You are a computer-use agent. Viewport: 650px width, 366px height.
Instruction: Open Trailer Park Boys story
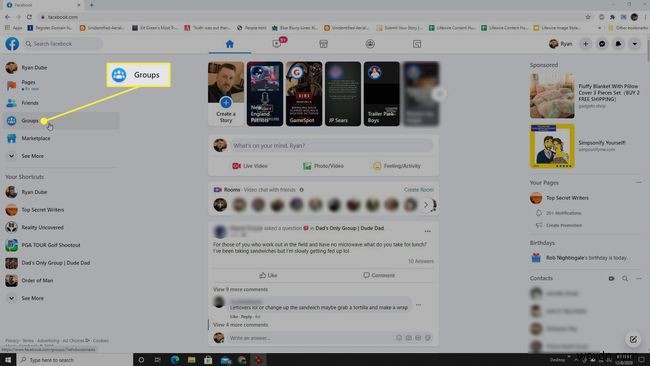point(382,94)
